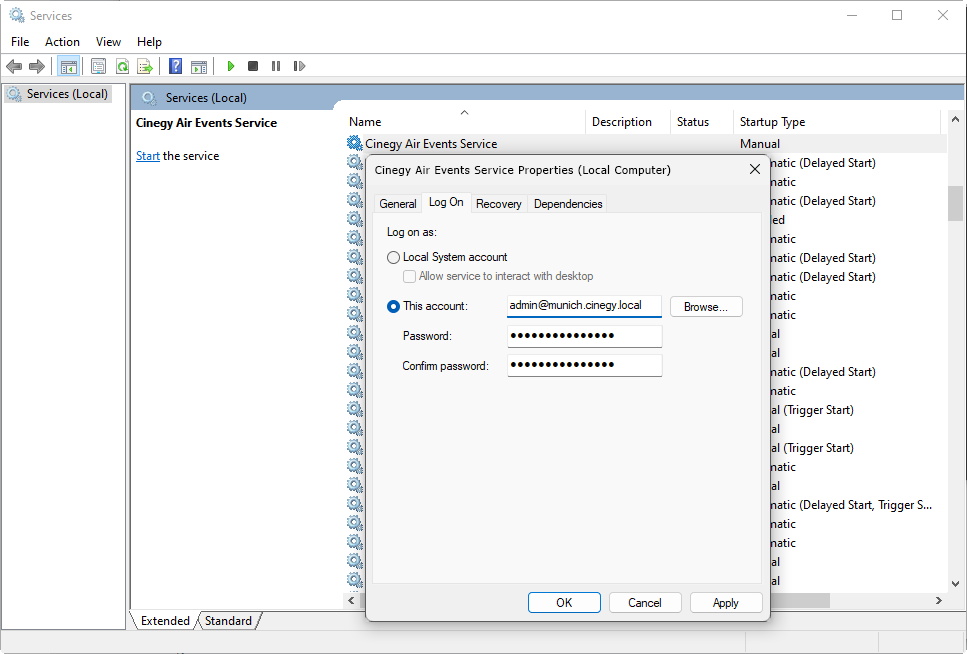Click the Apply button in dialog

tap(725, 602)
